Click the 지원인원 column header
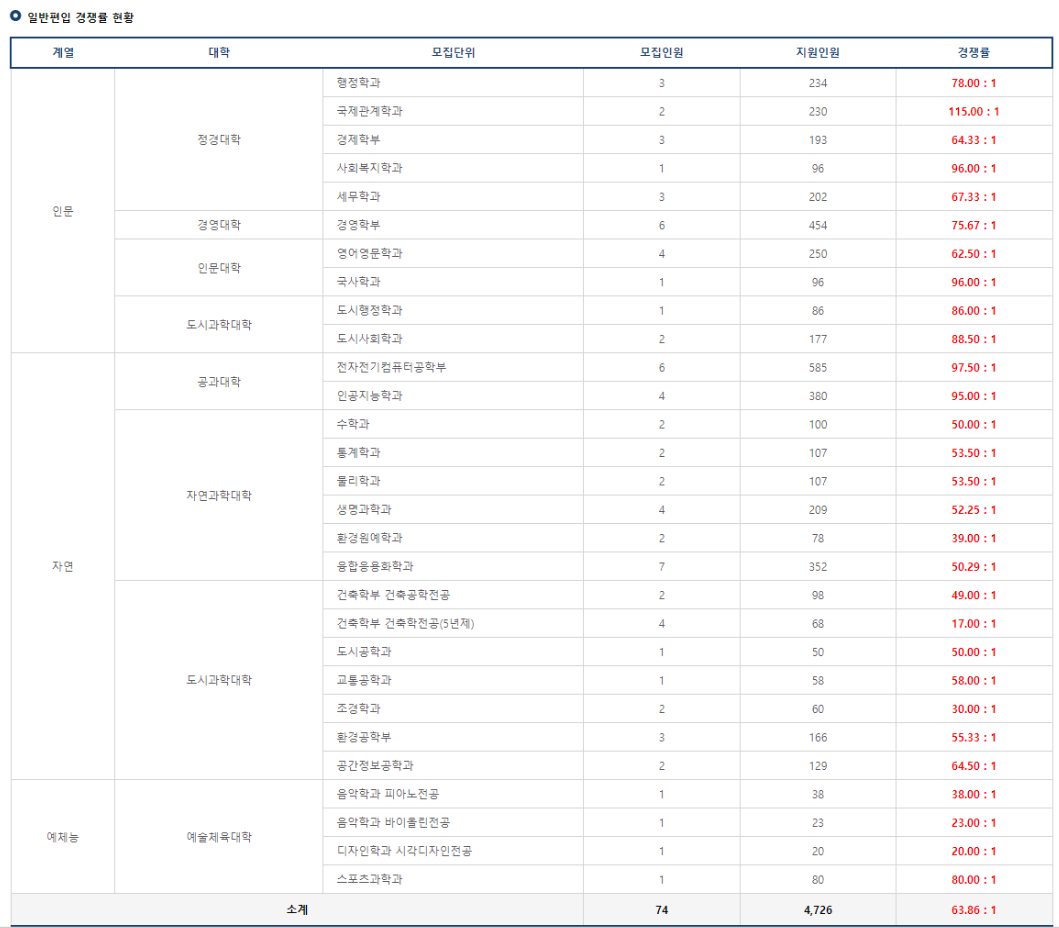 [817, 53]
